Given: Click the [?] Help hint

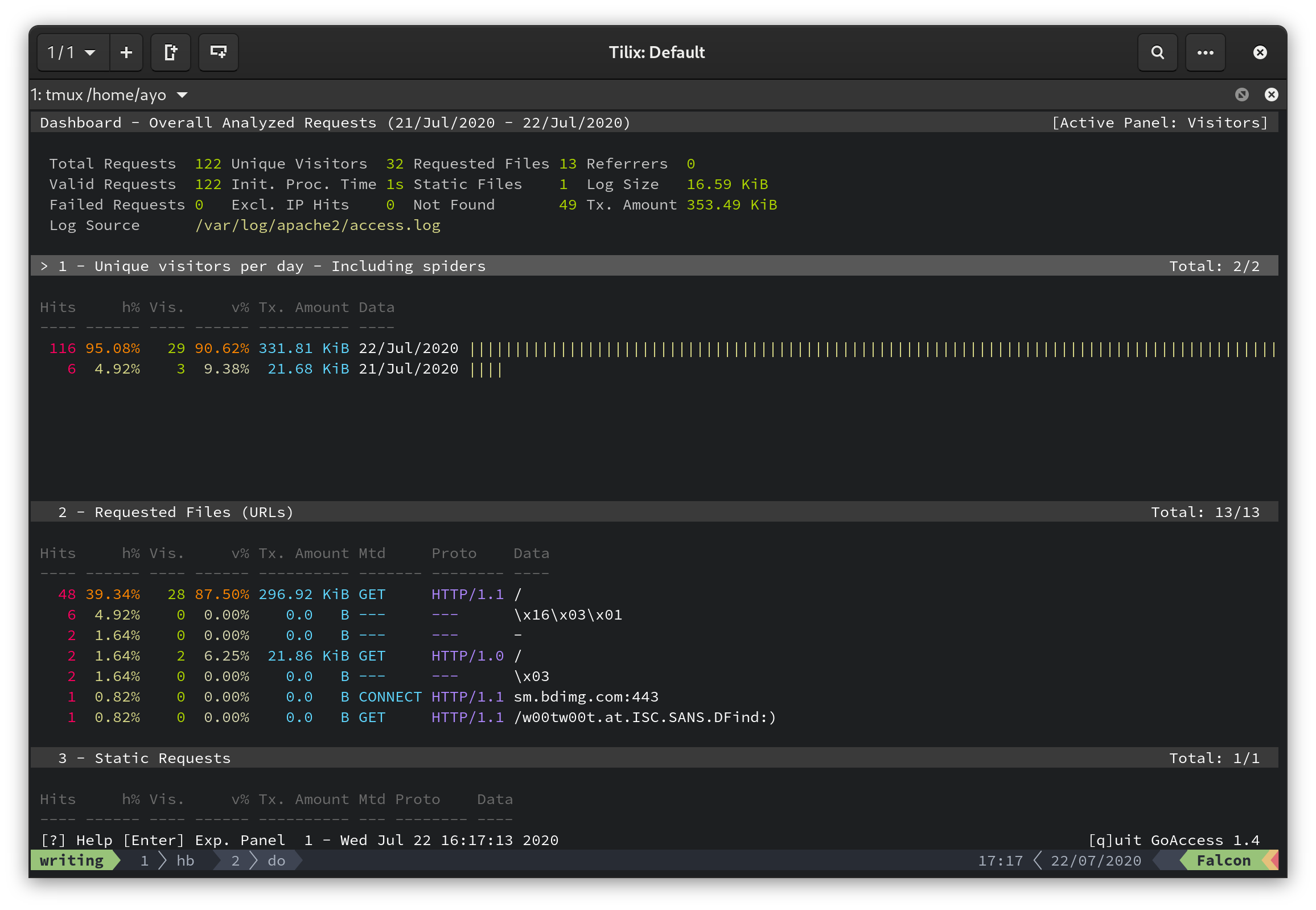Looking at the screenshot, I should [x=76, y=840].
